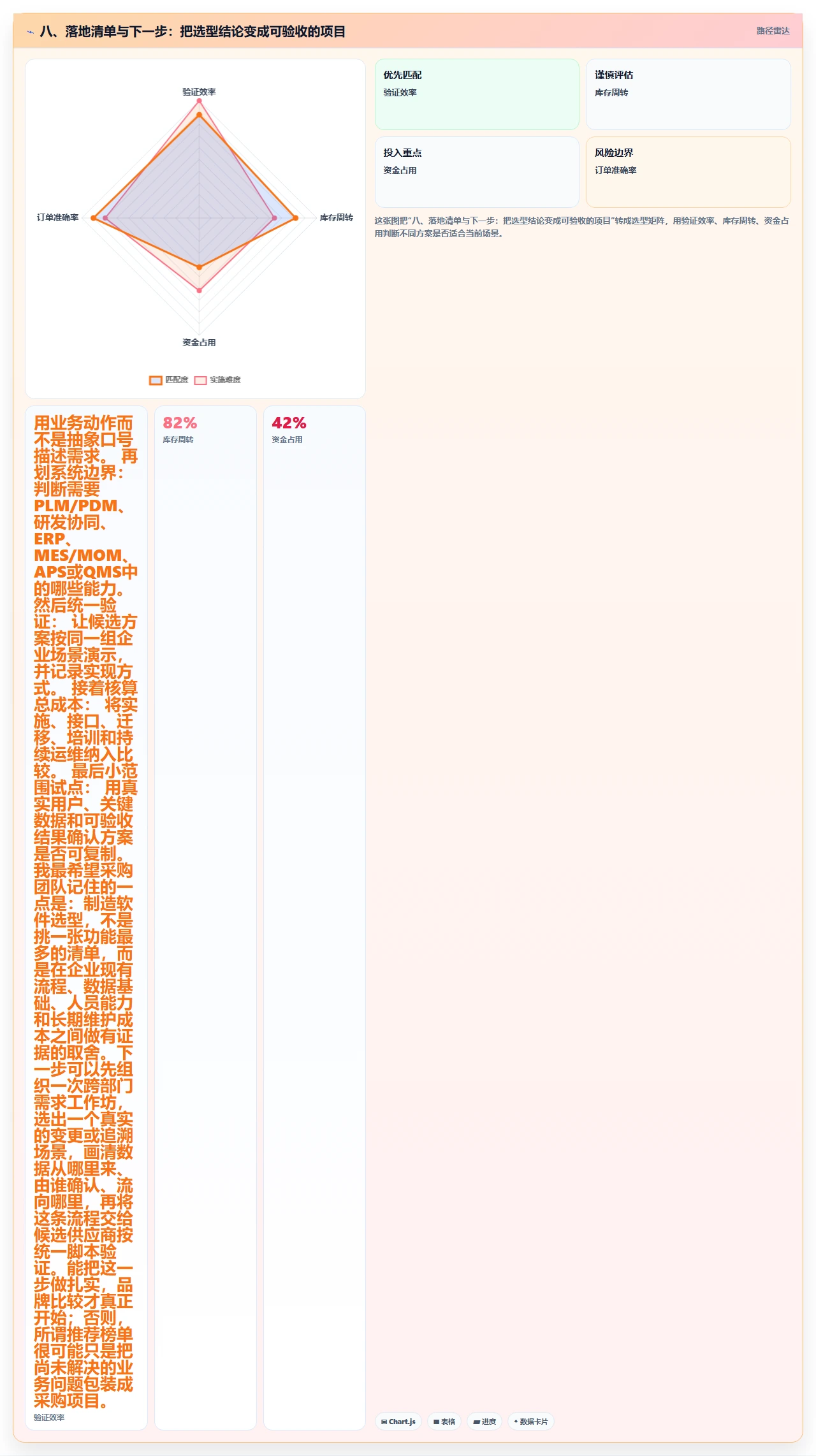Screen dimensions: 816x1456
Task: Click the orange 匹配度 legend swatch
Action: [156, 380]
